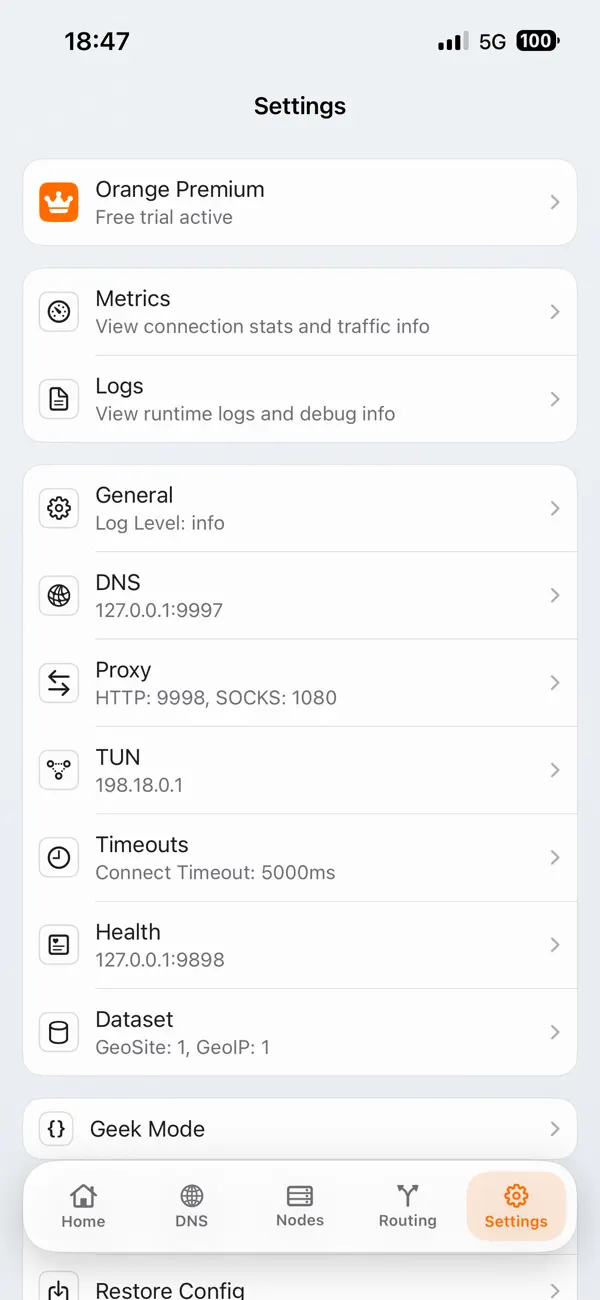Image resolution: width=600 pixels, height=1300 pixels.
Task: Click the database icon beside Dataset
Action: [59, 1032]
